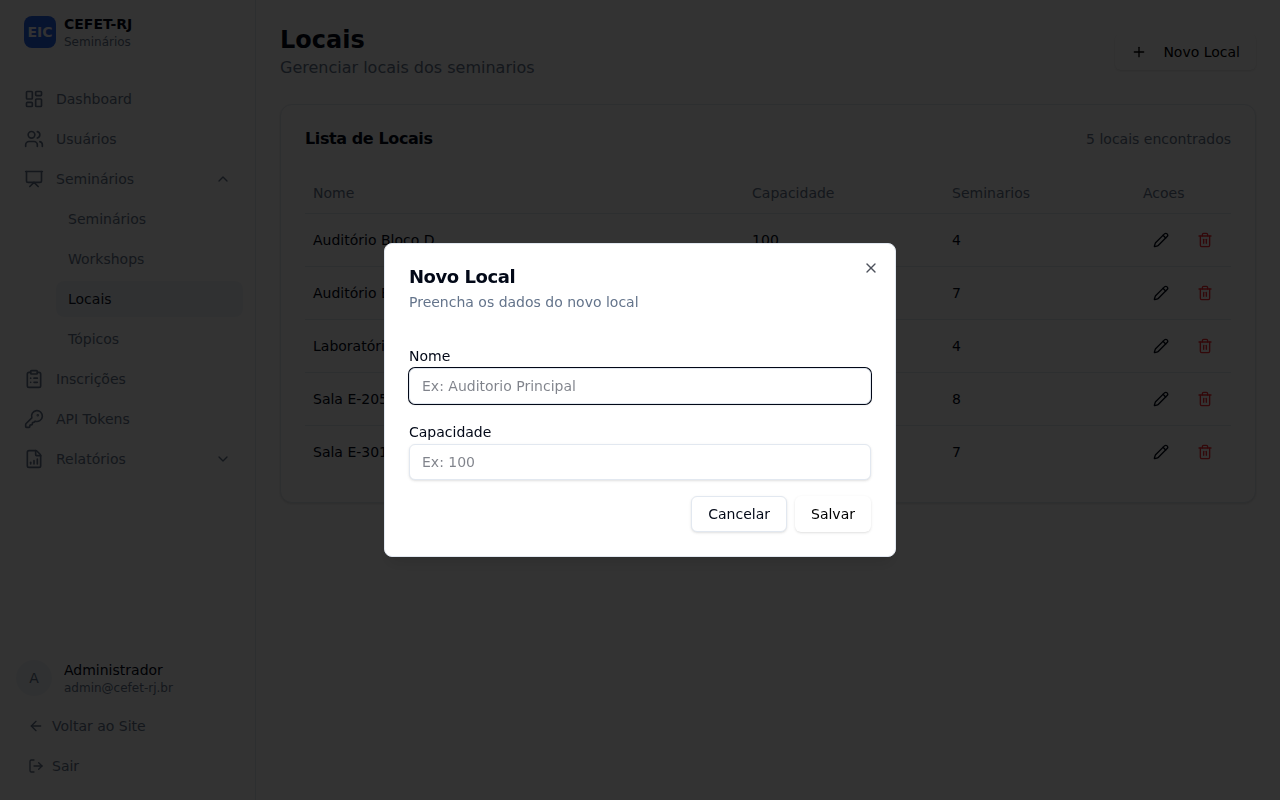Click the Inscrições clipboard icon

click(34, 379)
